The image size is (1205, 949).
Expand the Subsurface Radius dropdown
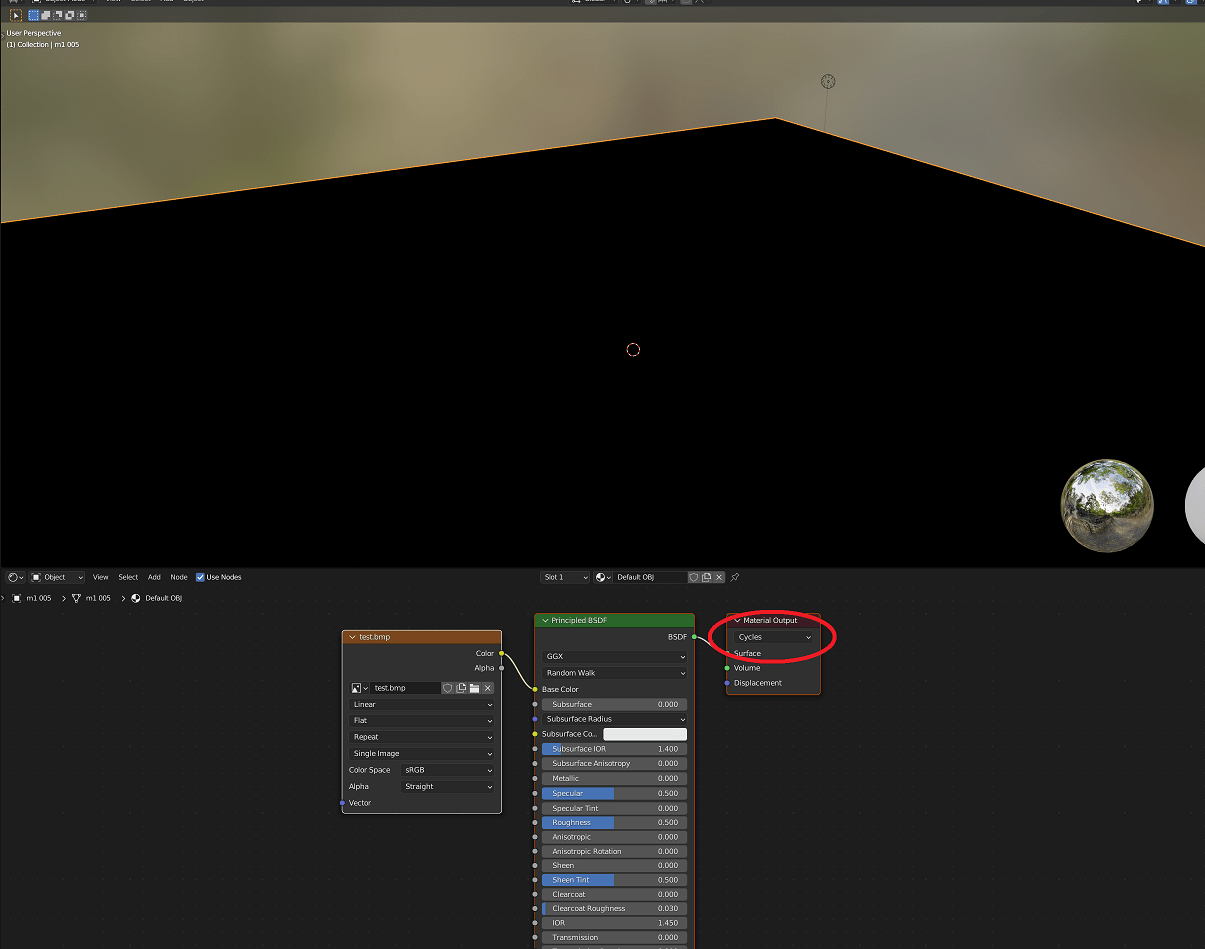tap(615, 719)
